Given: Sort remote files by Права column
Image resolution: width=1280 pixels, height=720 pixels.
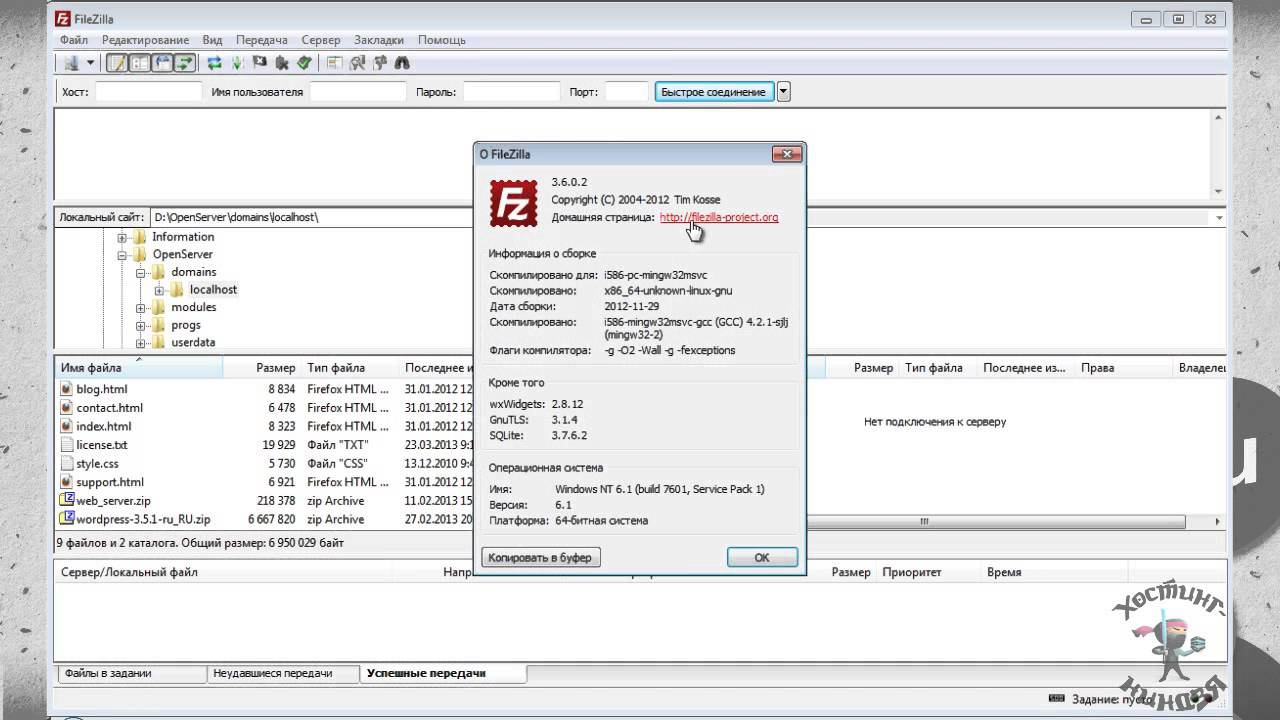Looking at the screenshot, I should [x=1122, y=368].
